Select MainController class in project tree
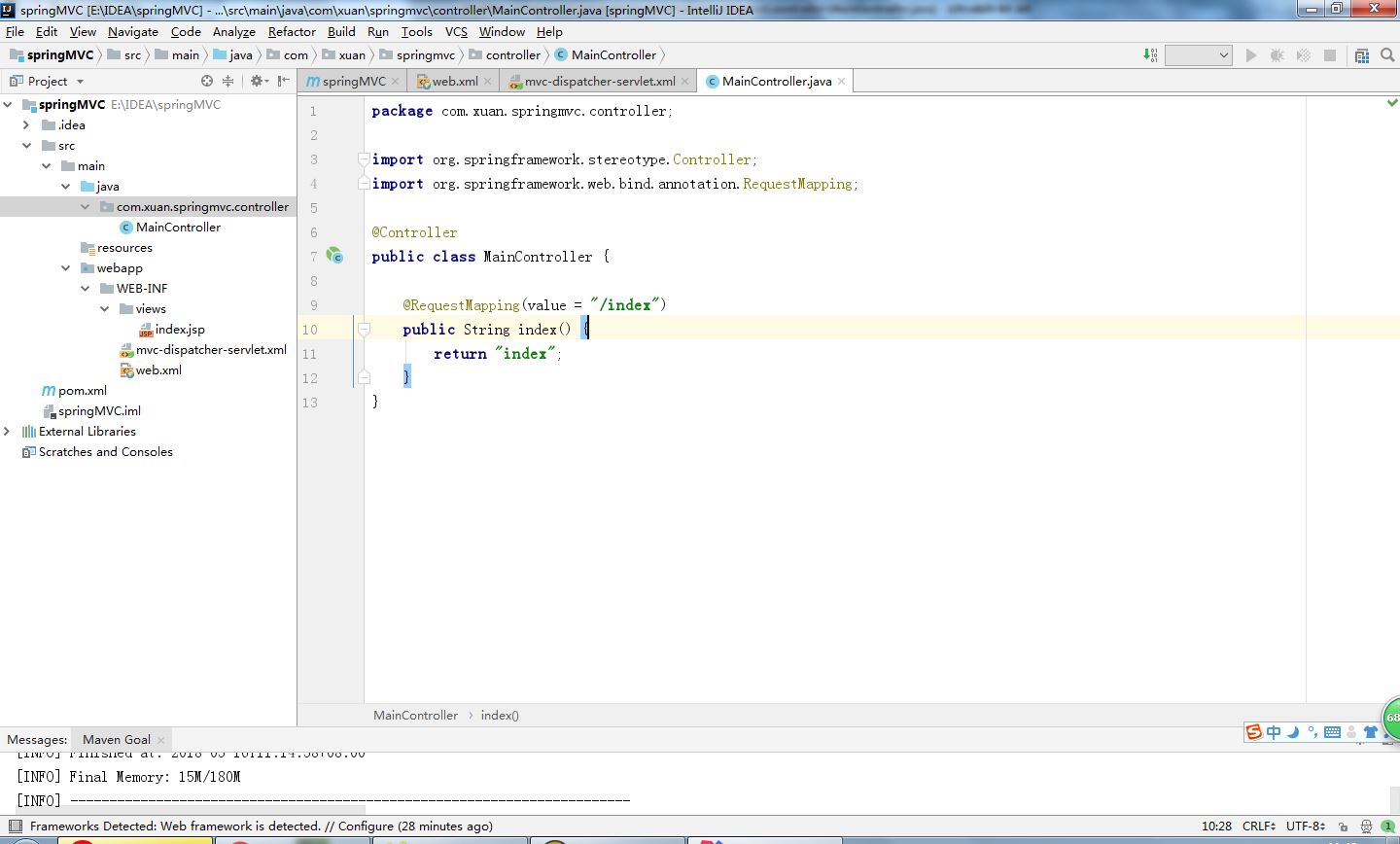Image resolution: width=1400 pixels, height=844 pixels. pyautogui.click(x=170, y=227)
